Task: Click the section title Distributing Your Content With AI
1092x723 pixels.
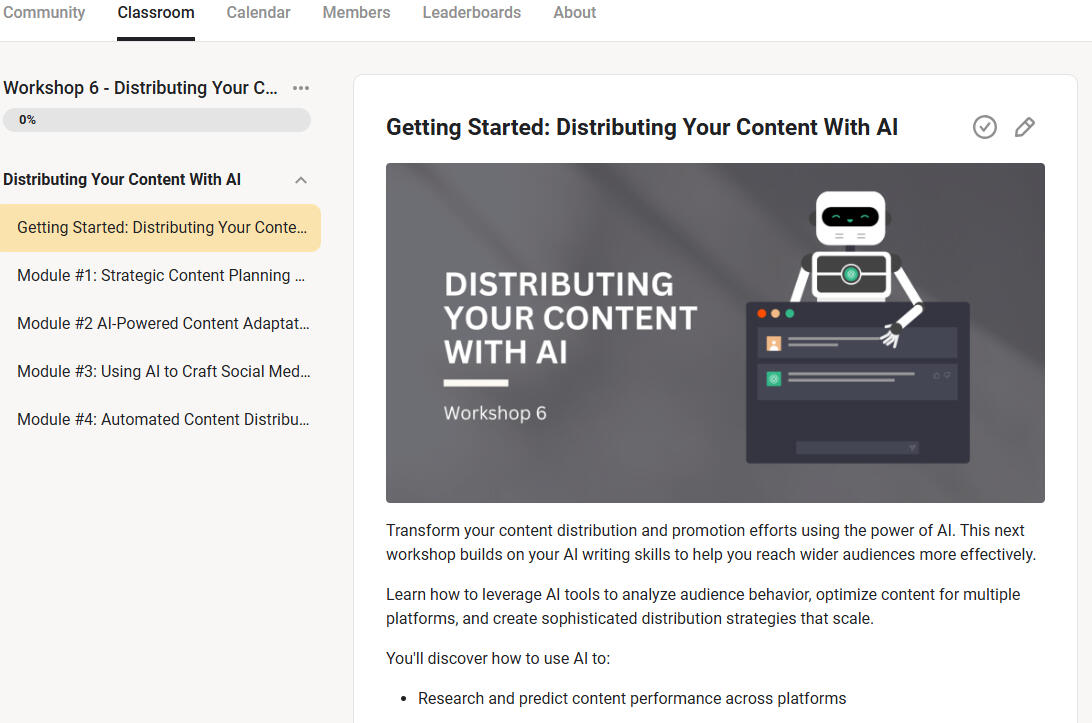Action: (122, 180)
